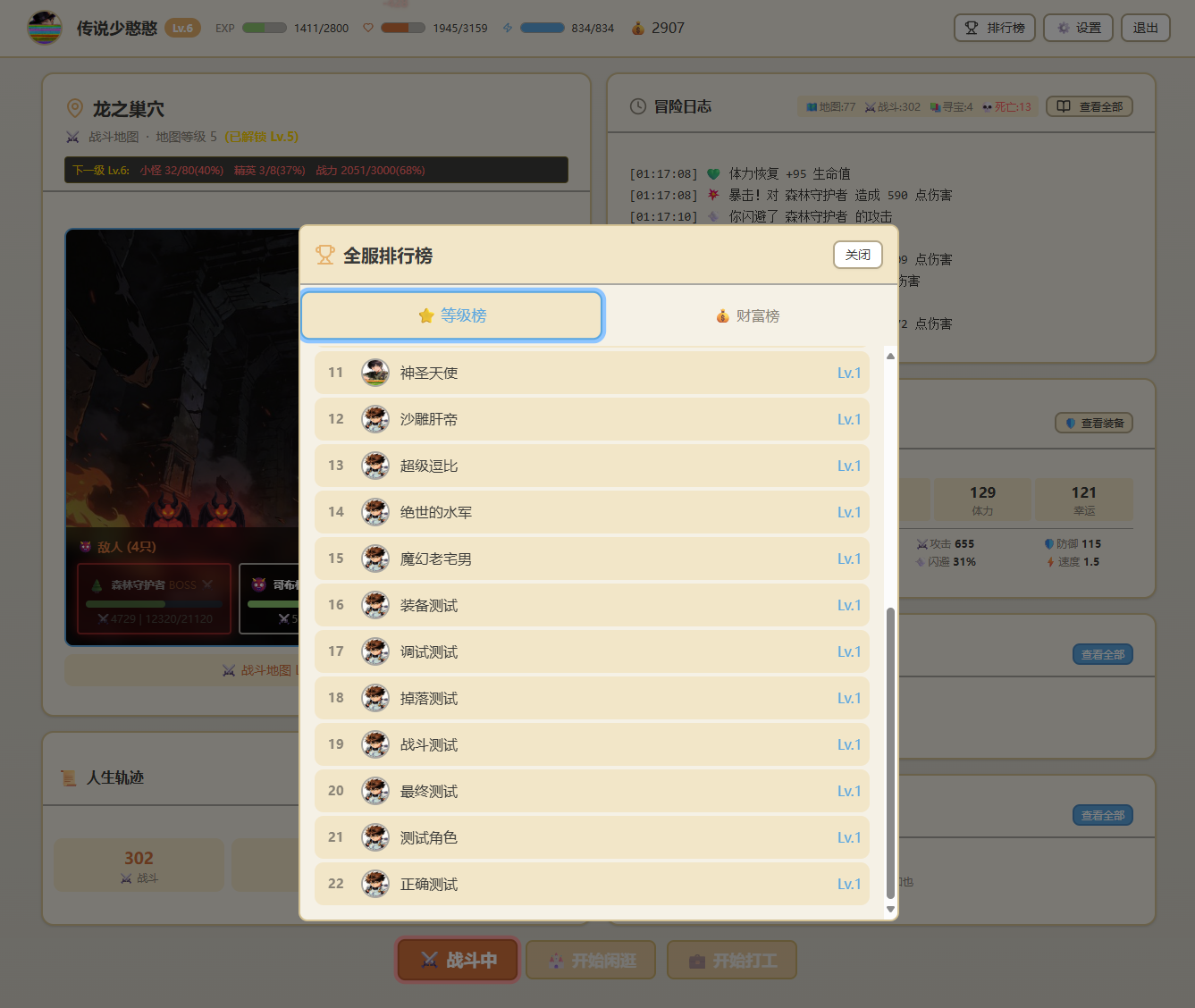Click the trophy icon in leaderboard title
1195x1008 pixels.
324,256
